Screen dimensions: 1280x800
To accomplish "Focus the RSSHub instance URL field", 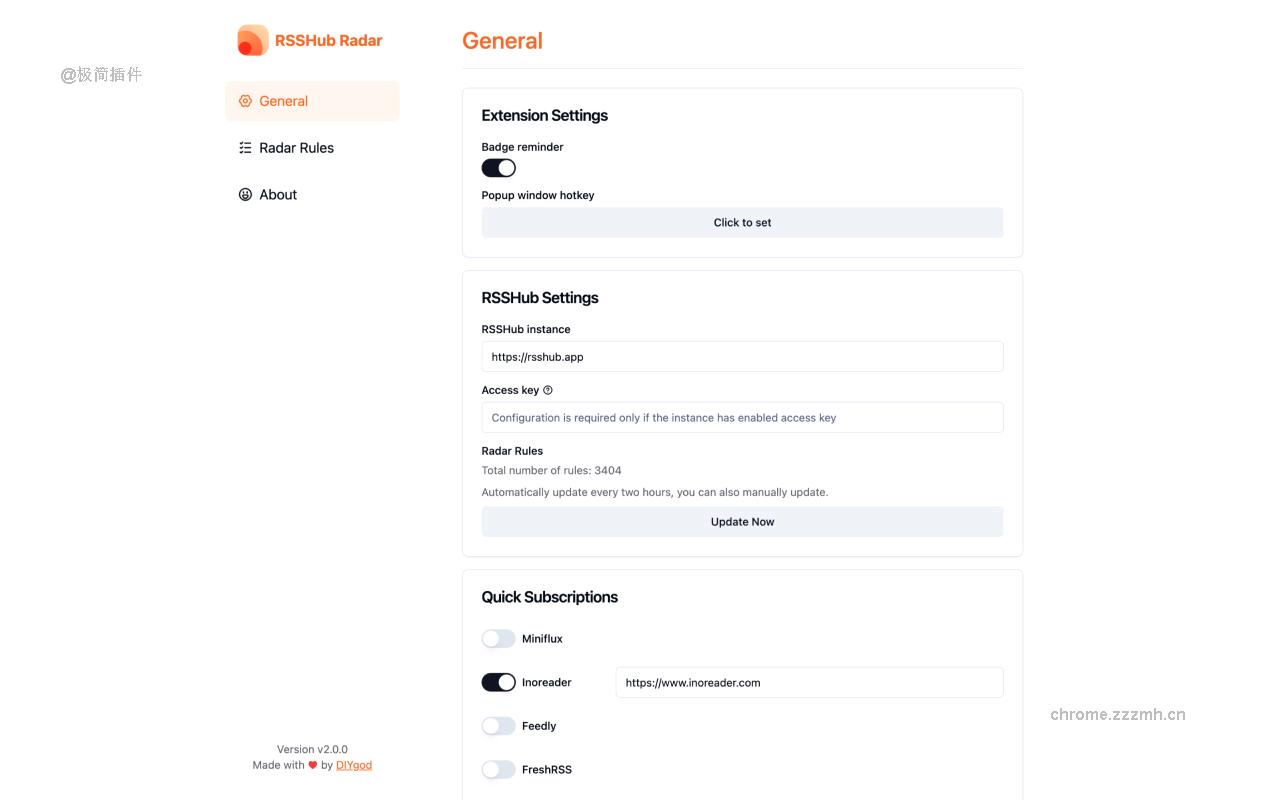I will point(742,357).
